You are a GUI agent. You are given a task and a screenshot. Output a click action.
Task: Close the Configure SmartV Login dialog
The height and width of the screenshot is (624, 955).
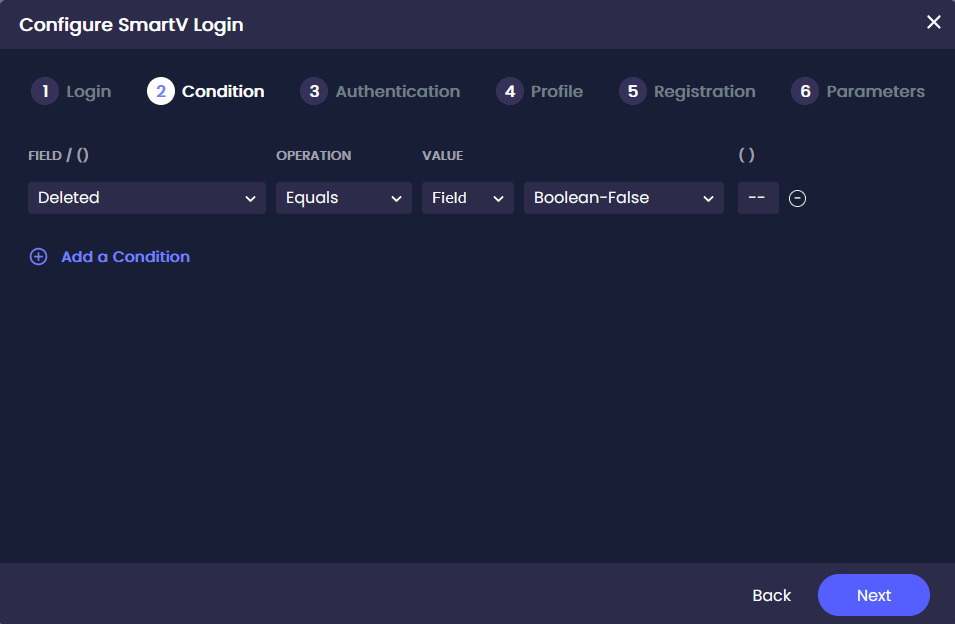pyautogui.click(x=933, y=23)
